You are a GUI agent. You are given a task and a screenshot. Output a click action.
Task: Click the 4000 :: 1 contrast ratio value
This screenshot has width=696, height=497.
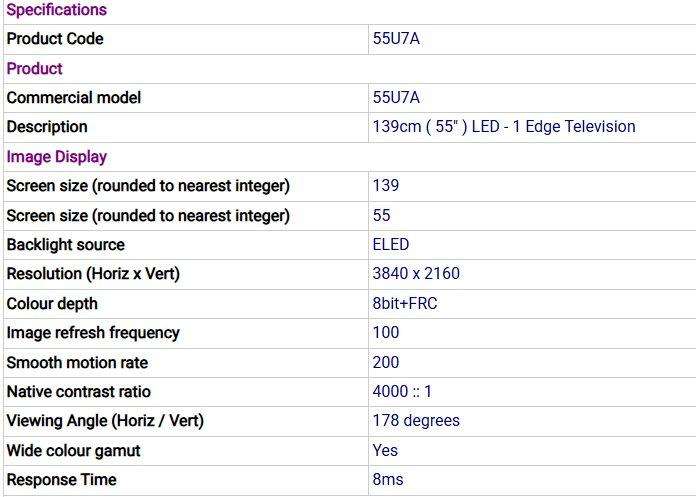tap(402, 392)
